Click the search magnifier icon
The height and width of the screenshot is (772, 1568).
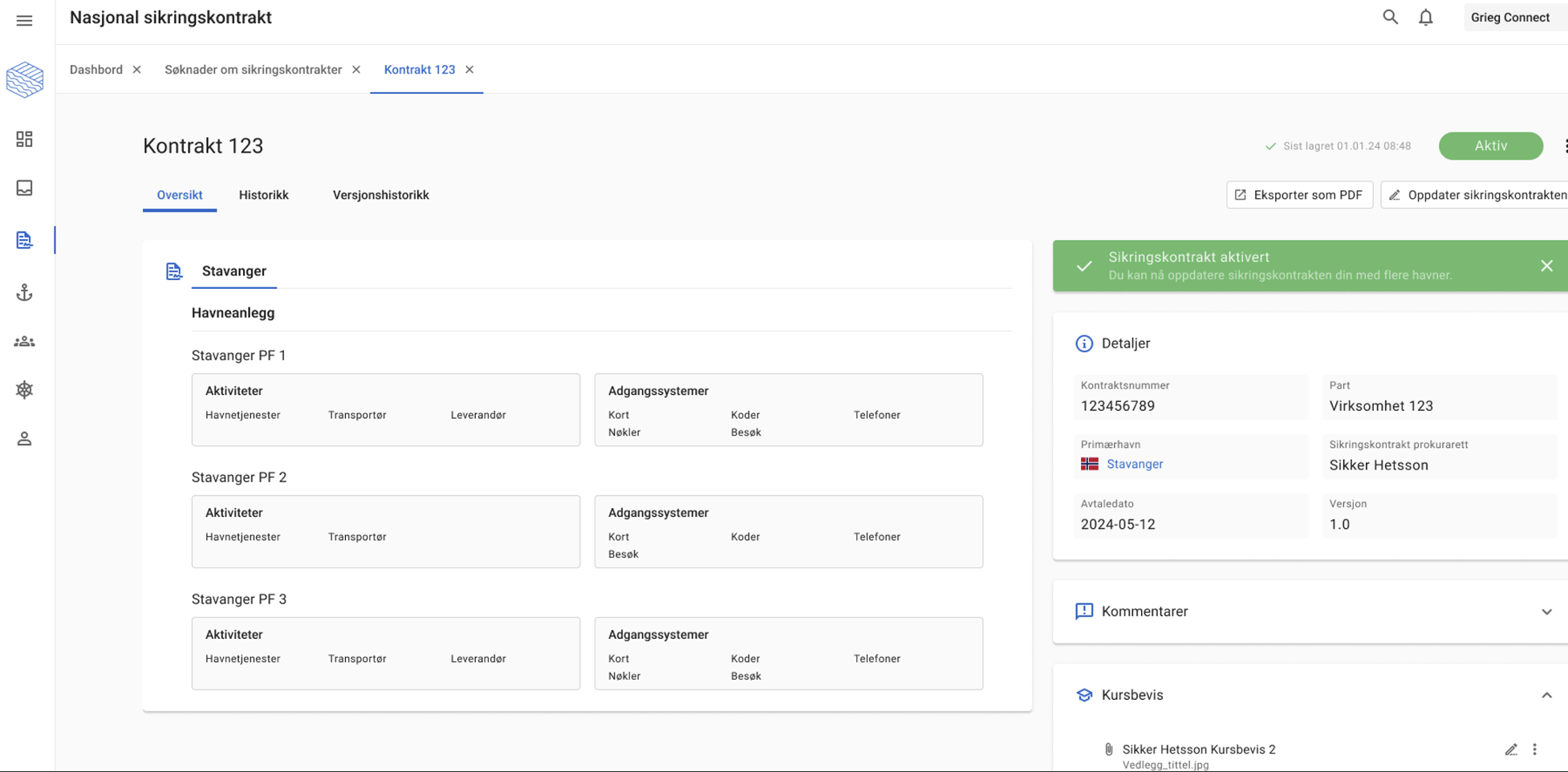click(x=1390, y=17)
